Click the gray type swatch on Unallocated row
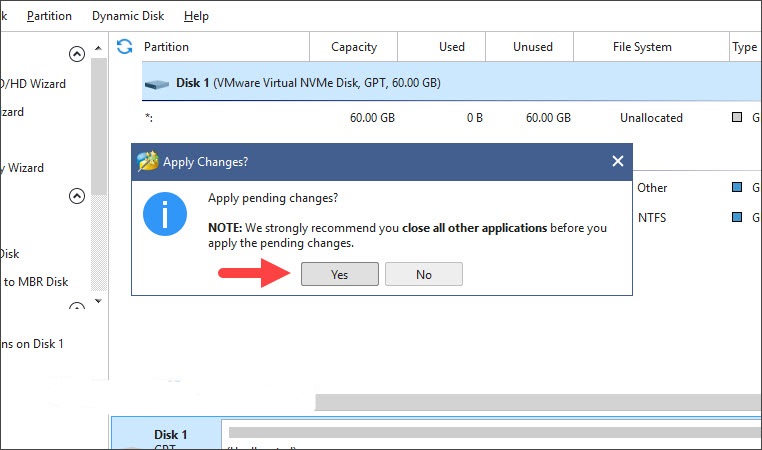This screenshot has width=762, height=450. coord(737,117)
